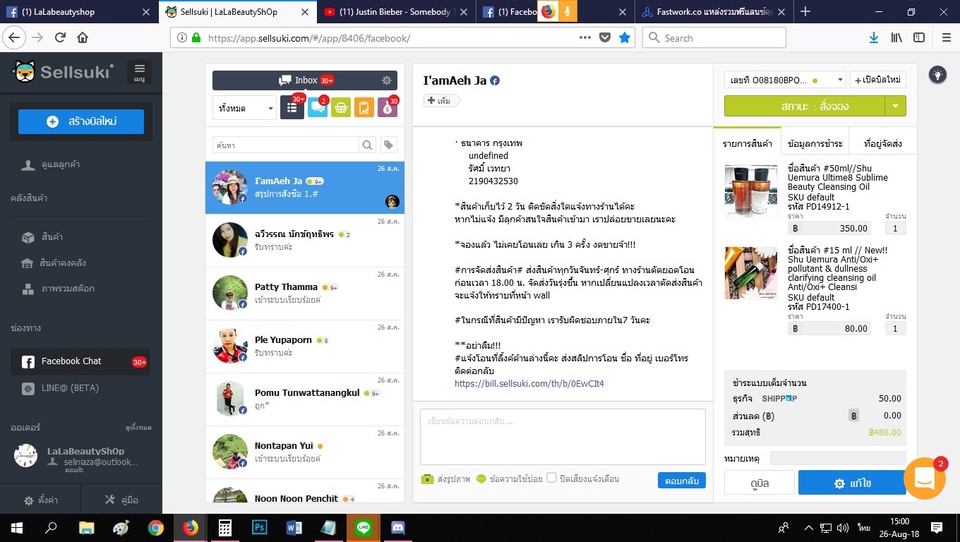Open the orange support chat bubble
Viewport: 960px width, 542px height.
pyautogui.click(x=924, y=478)
